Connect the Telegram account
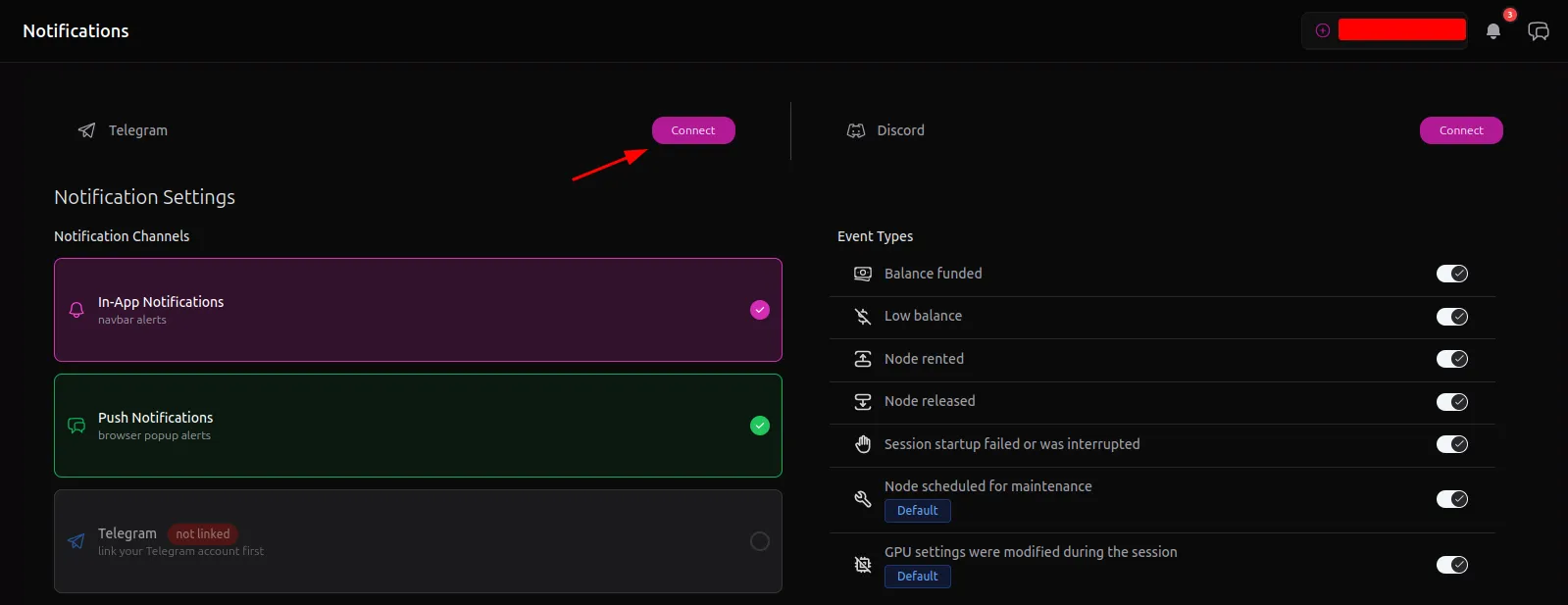The width and height of the screenshot is (1568, 605). (693, 130)
